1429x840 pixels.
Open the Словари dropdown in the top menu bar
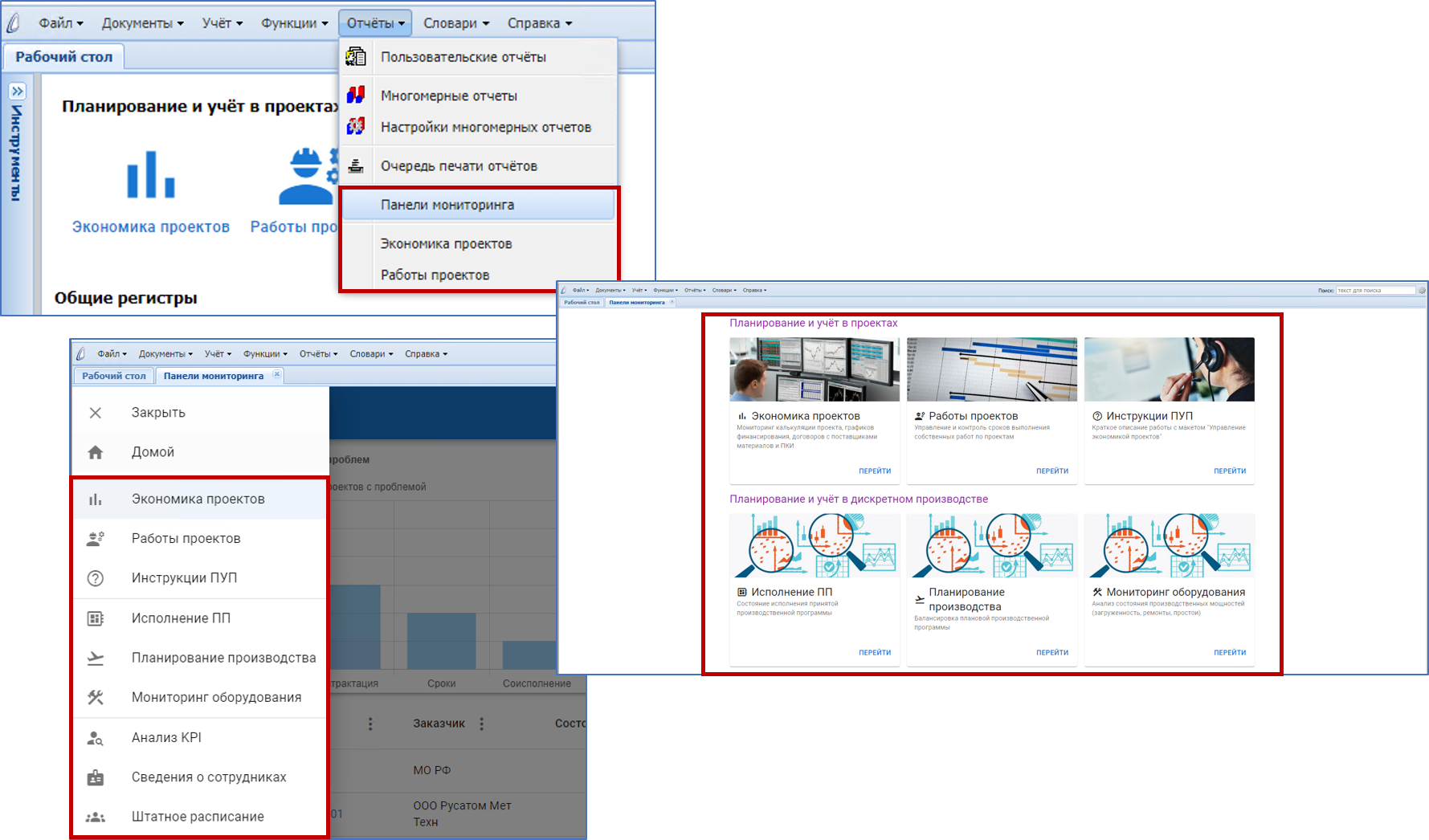point(455,23)
